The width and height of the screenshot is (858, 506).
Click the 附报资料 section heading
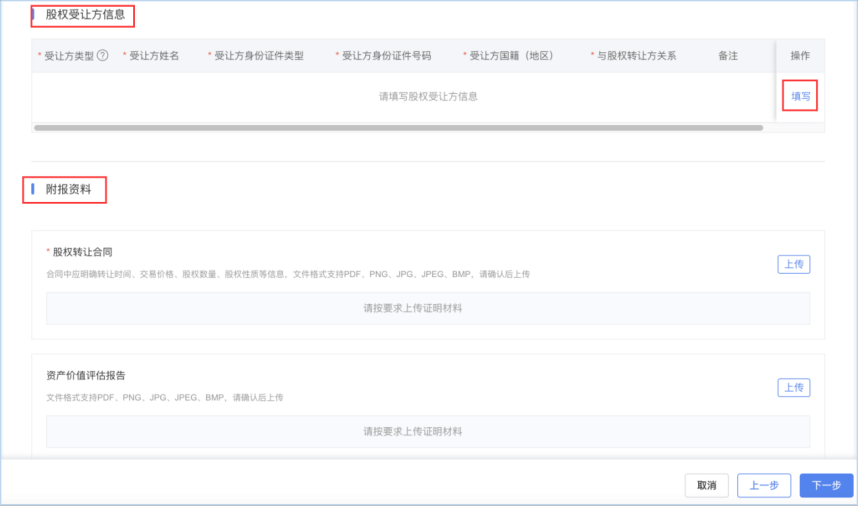(68, 189)
